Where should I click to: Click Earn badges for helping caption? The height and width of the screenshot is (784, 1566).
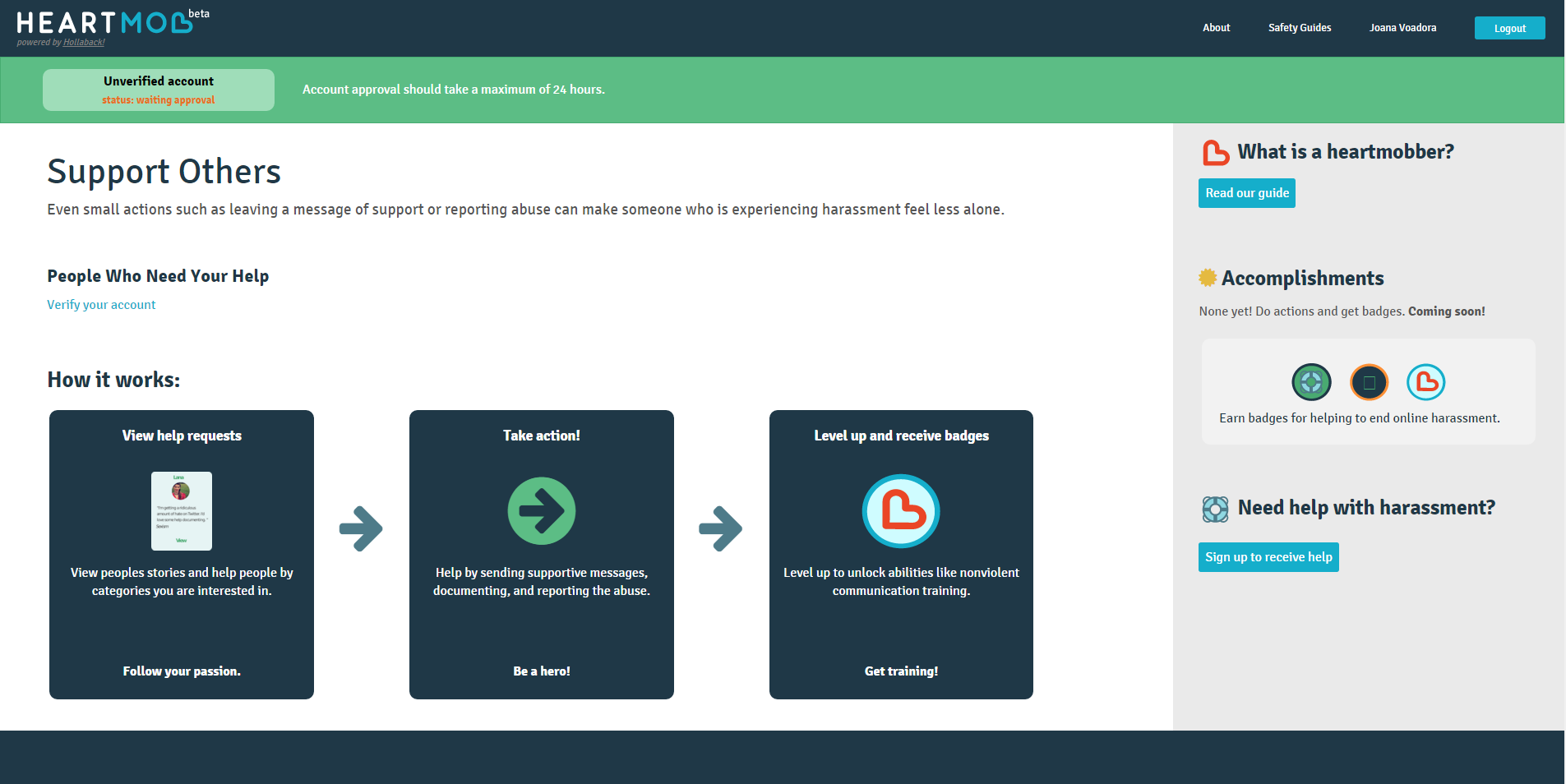(x=1360, y=418)
